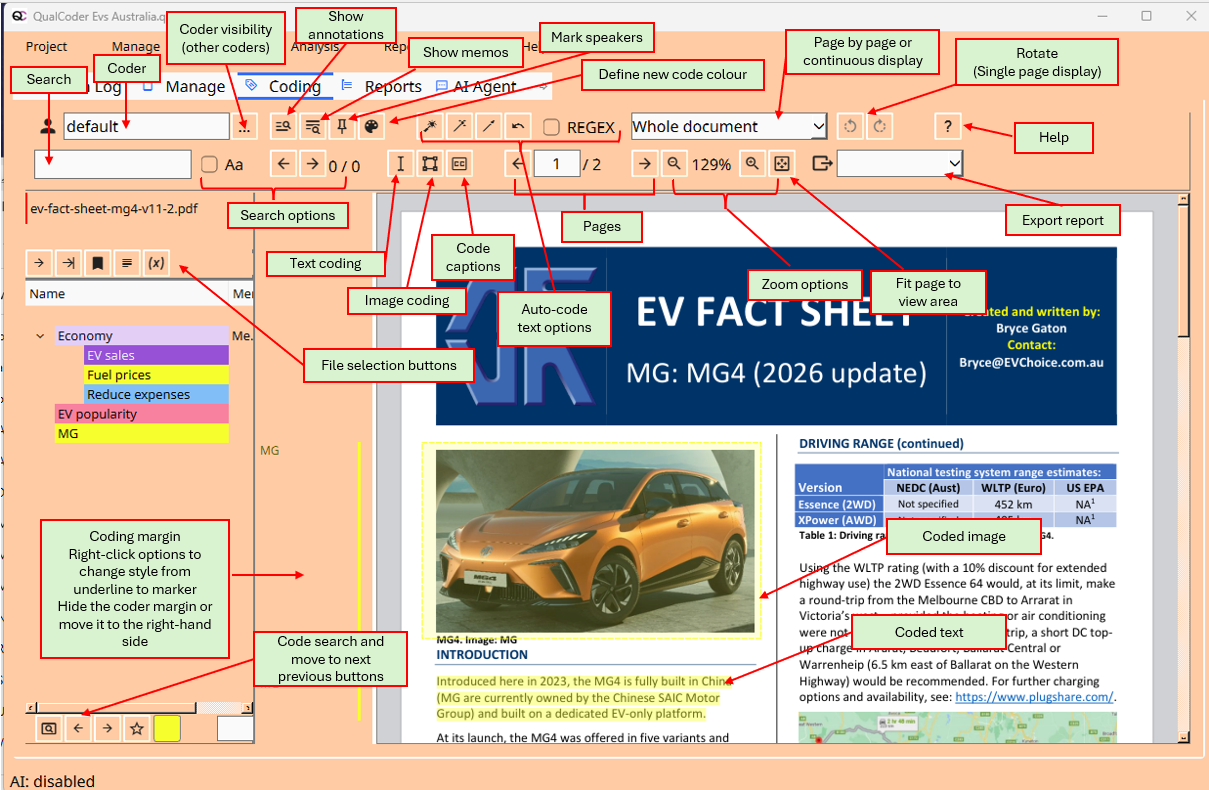The height and width of the screenshot is (790, 1209).
Task: Click the Mark speakers pin icon
Action: 342,126
